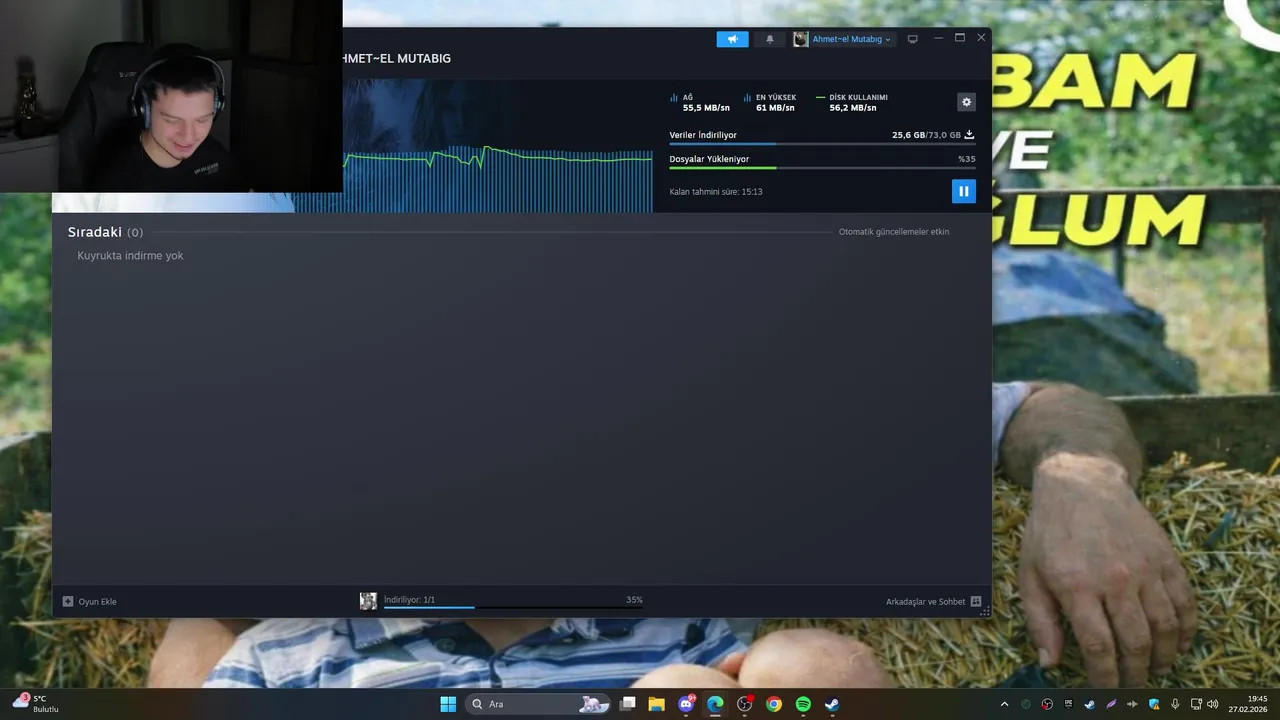Click the friends chat icon at bottom right
The height and width of the screenshot is (720, 1280).
point(976,602)
